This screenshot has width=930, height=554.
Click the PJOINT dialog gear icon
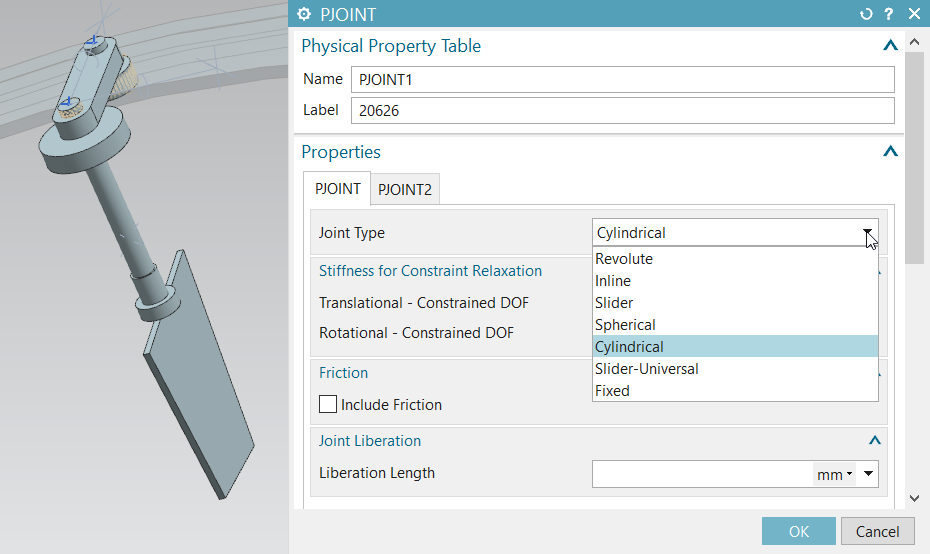tap(304, 14)
